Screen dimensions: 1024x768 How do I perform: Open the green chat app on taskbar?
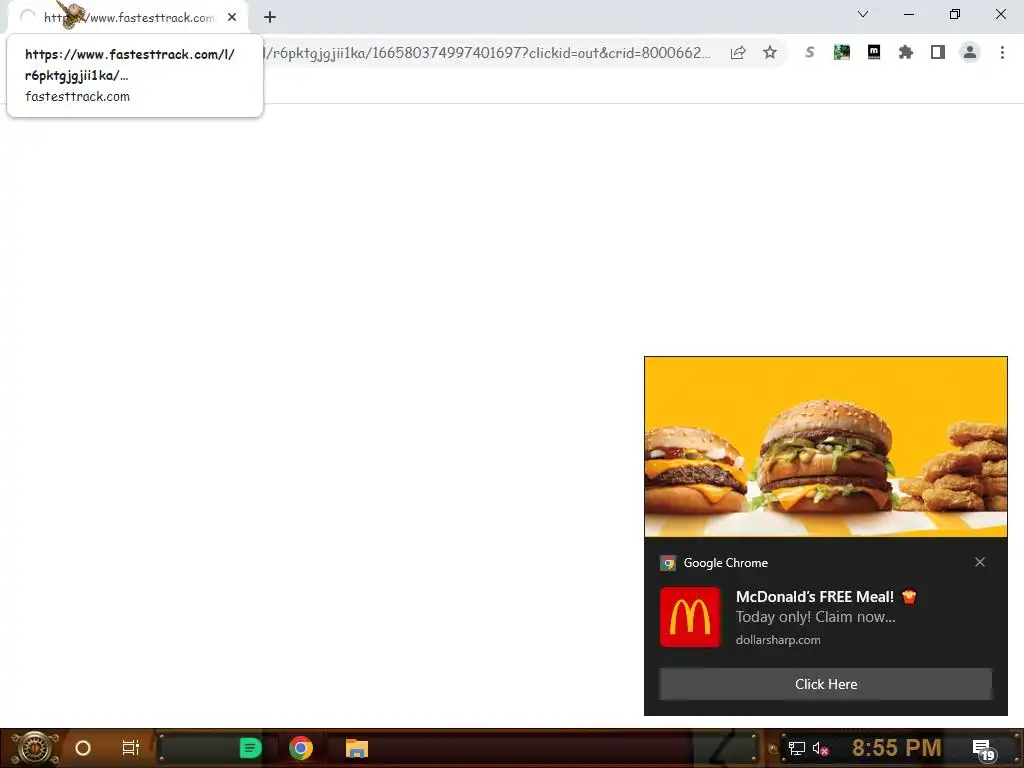tap(250, 748)
